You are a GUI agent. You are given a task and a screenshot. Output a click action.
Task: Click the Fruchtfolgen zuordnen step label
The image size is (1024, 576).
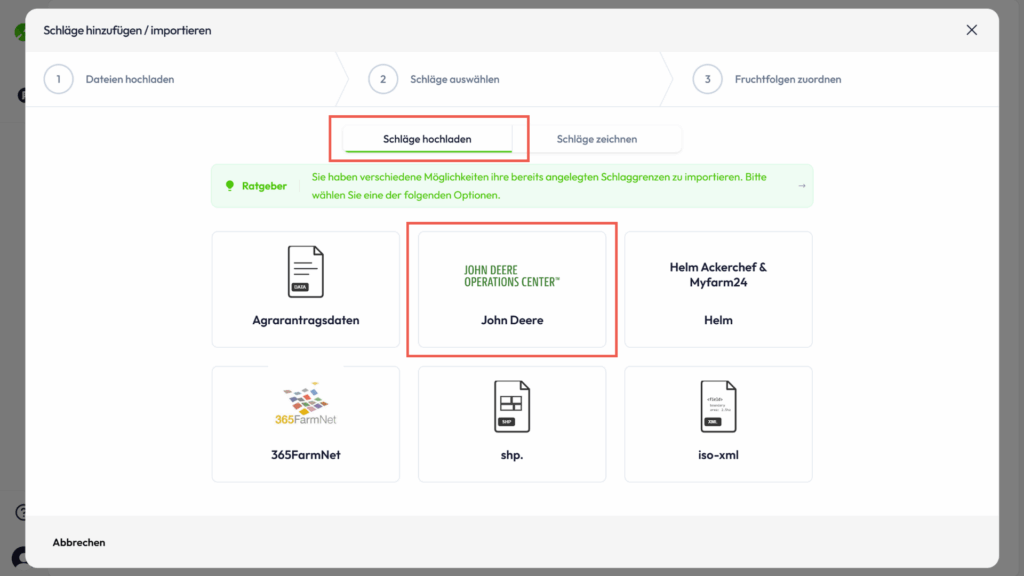[x=788, y=79]
